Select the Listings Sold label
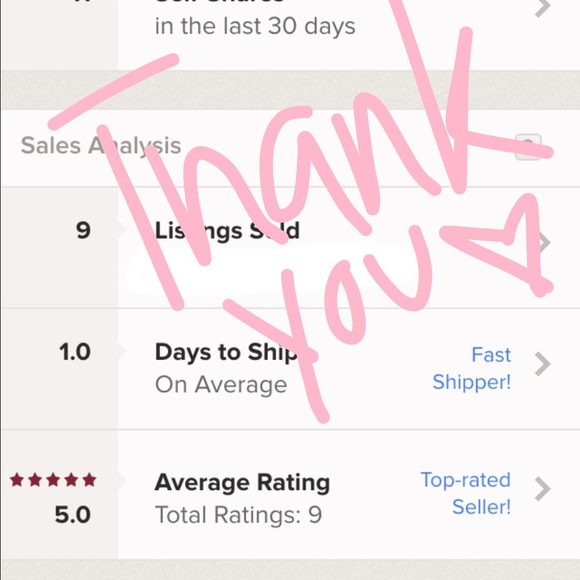Image resolution: width=580 pixels, height=580 pixels. 227,231
